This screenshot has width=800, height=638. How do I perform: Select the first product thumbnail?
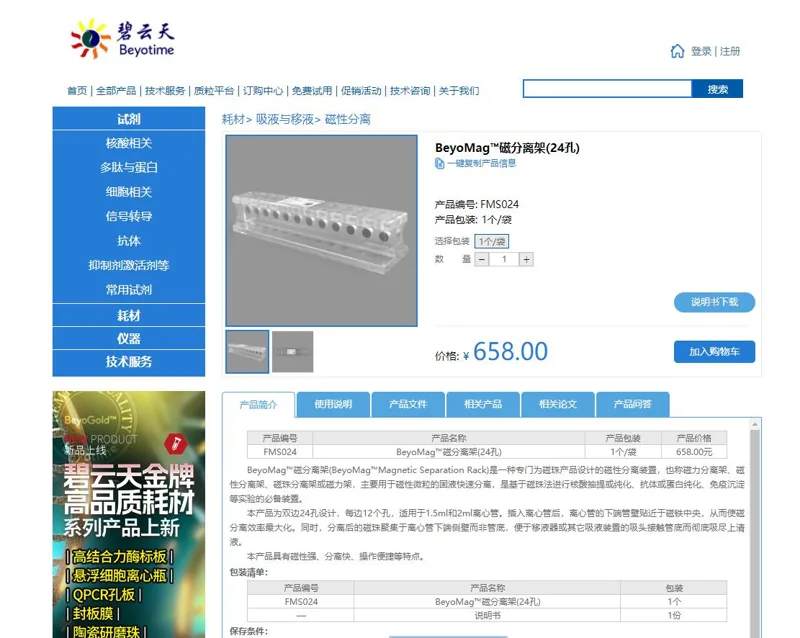247,352
